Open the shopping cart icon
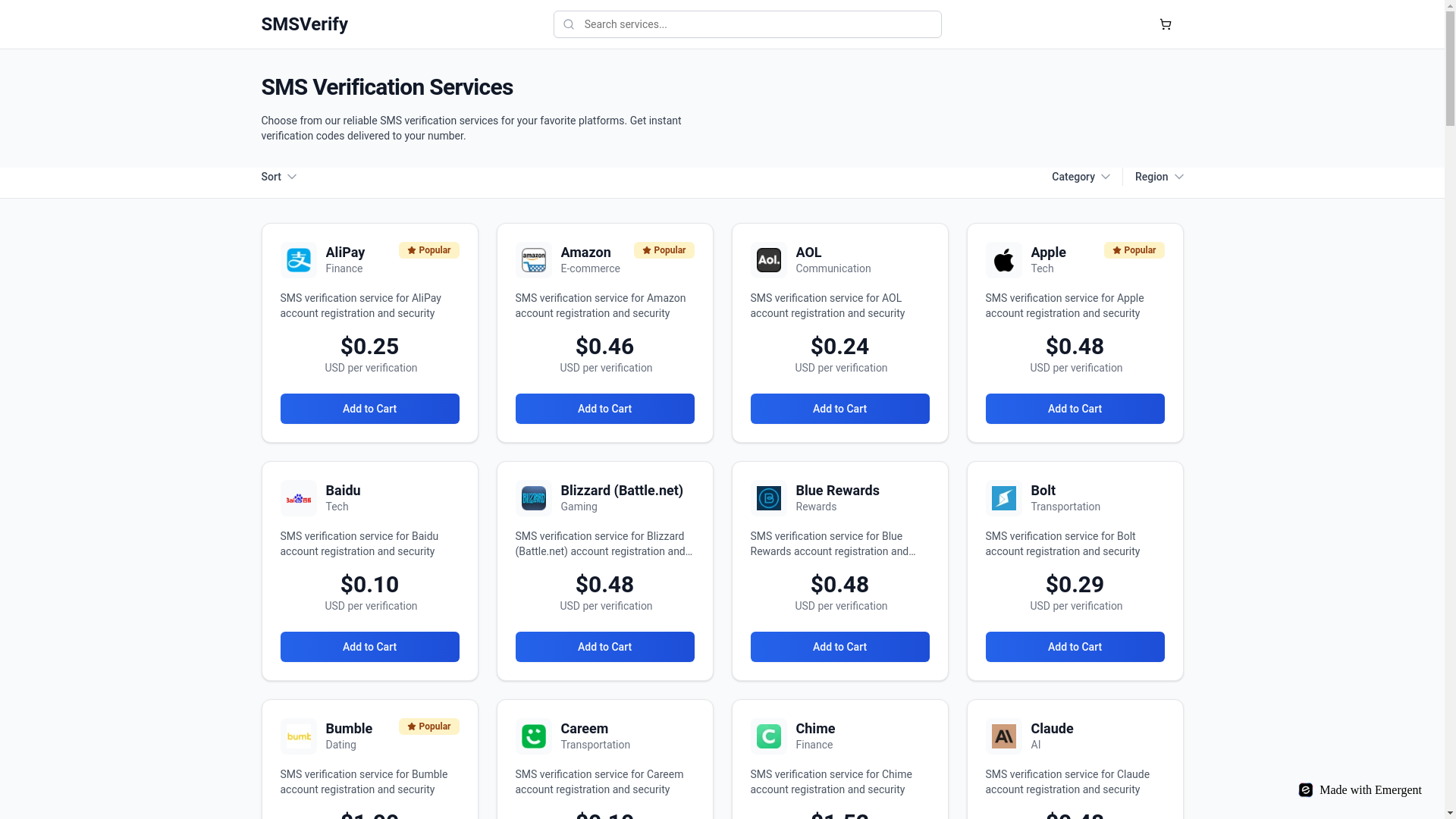This screenshot has height=819, width=1456. pyautogui.click(x=1166, y=24)
